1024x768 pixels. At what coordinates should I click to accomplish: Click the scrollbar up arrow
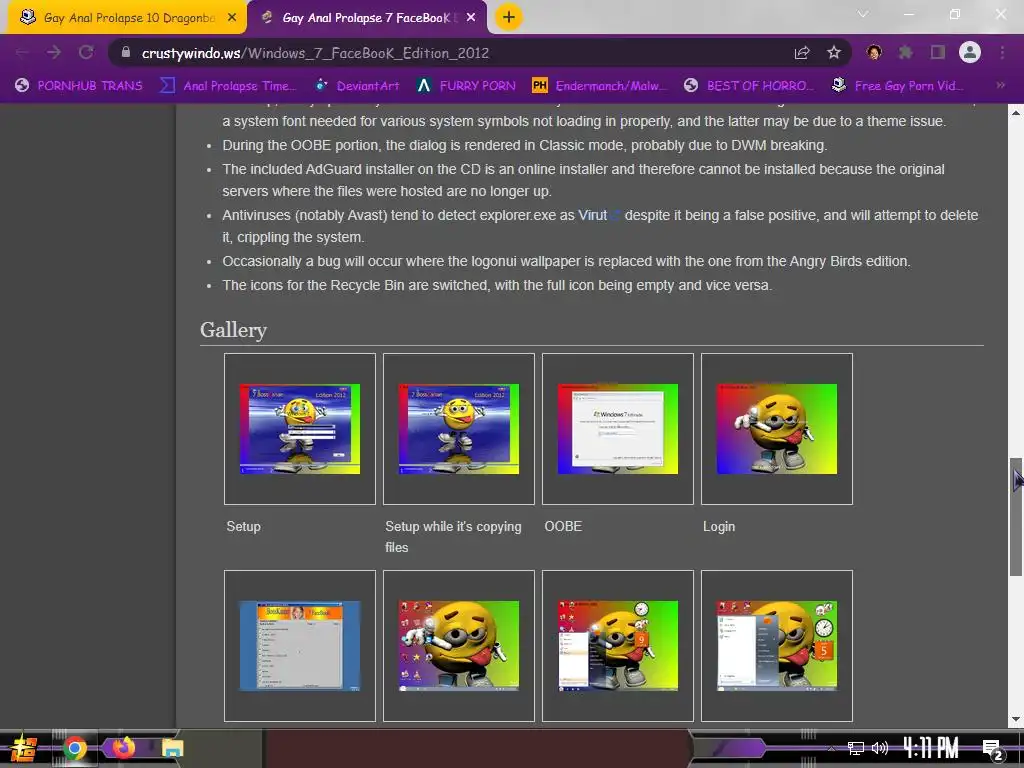click(1016, 113)
